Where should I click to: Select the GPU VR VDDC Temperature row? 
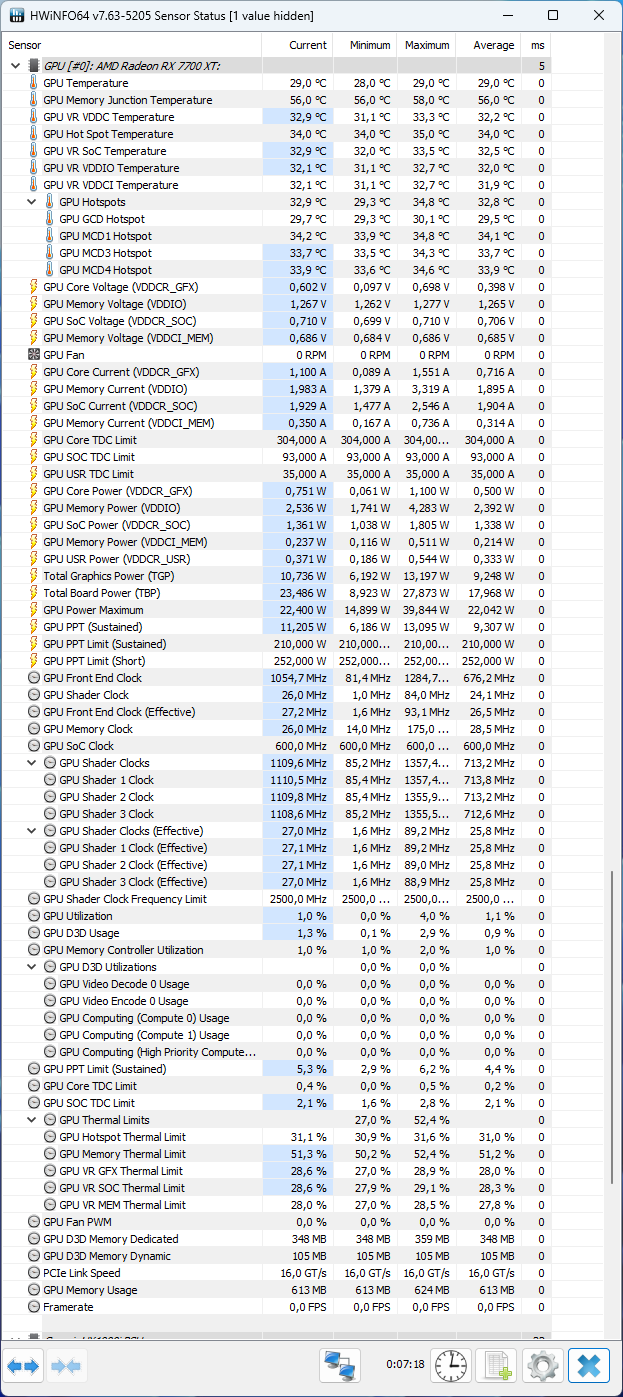coord(275,117)
